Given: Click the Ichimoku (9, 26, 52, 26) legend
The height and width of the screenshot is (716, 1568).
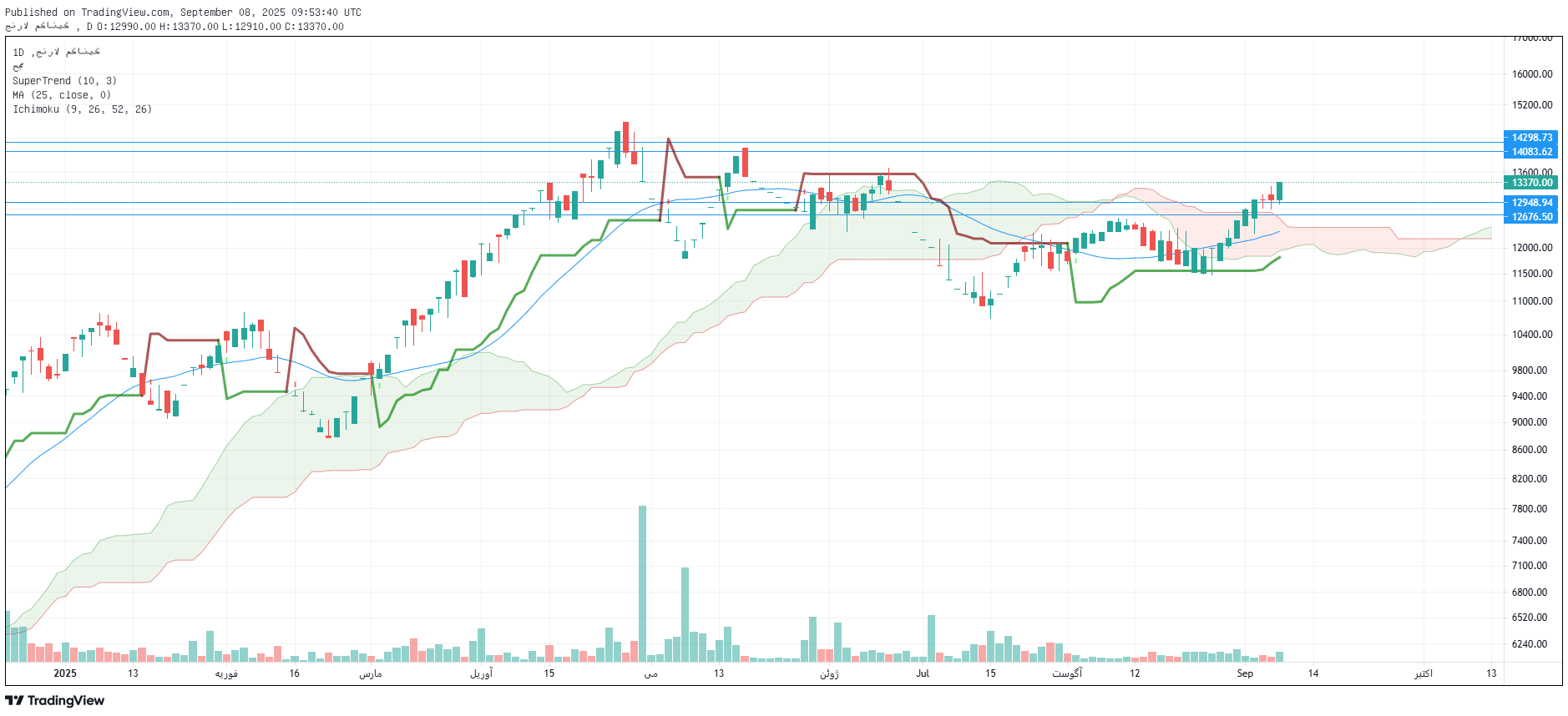Looking at the screenshot, I should (82, 109).
